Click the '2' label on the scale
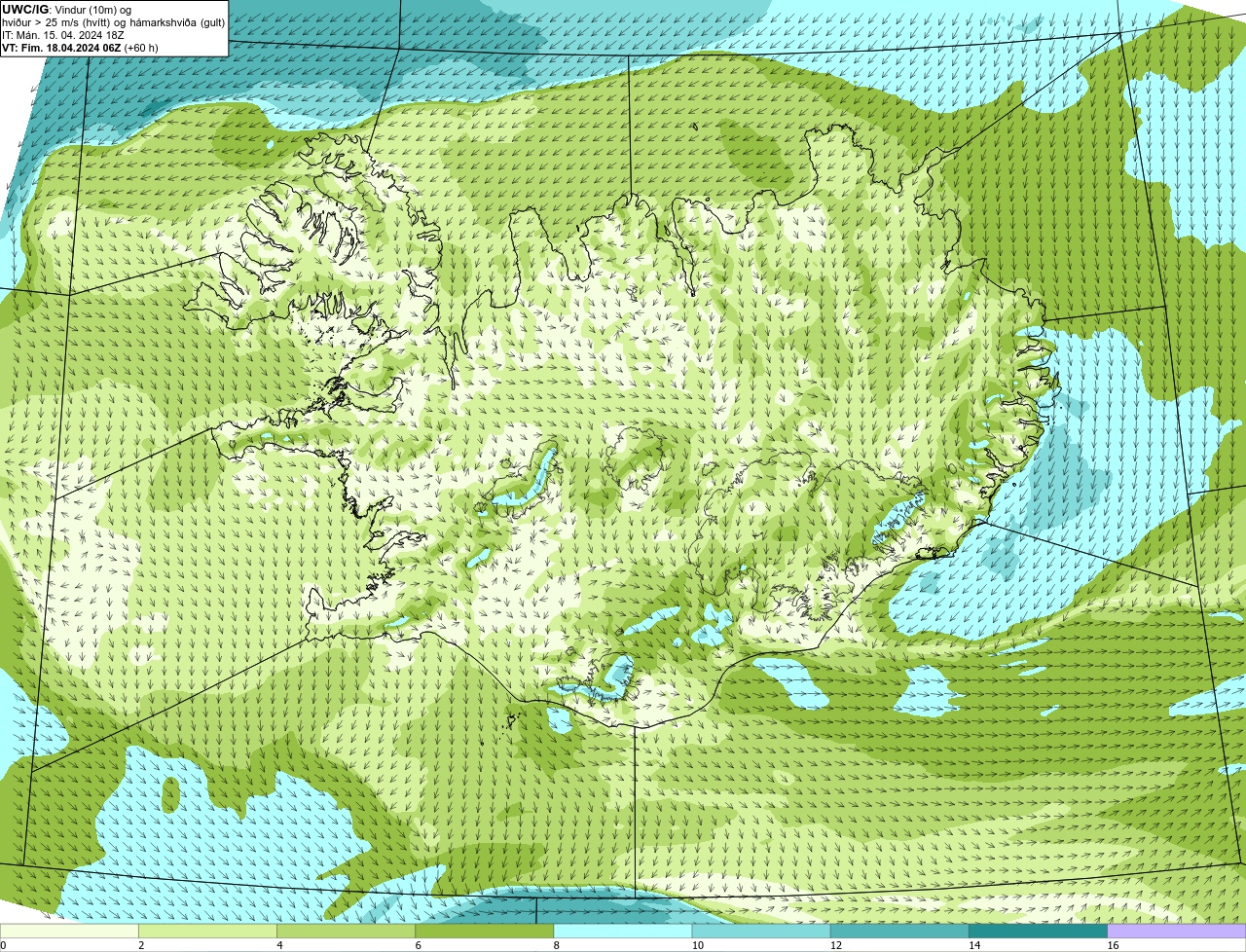Viewport: 1246px width, 952px height. click(141, 945)
